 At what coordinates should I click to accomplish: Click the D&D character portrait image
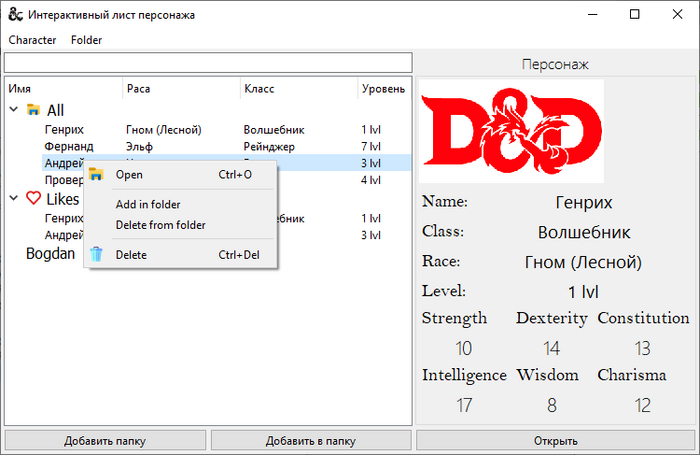point(512,131)
